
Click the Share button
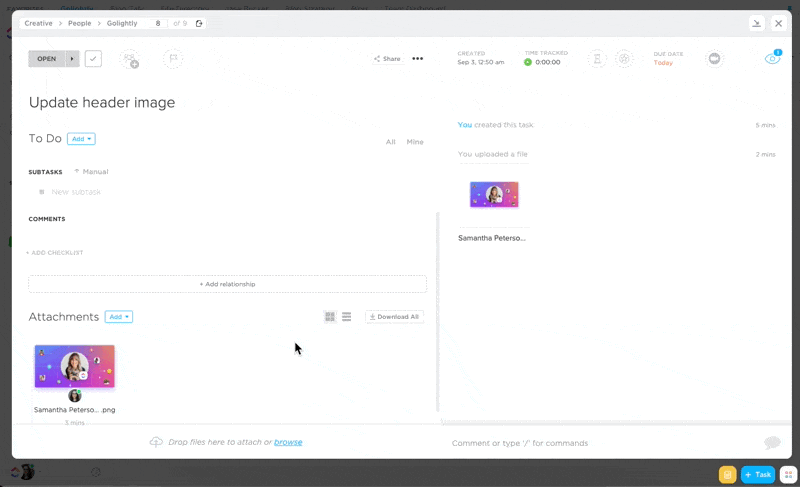(x=387, y=59)
